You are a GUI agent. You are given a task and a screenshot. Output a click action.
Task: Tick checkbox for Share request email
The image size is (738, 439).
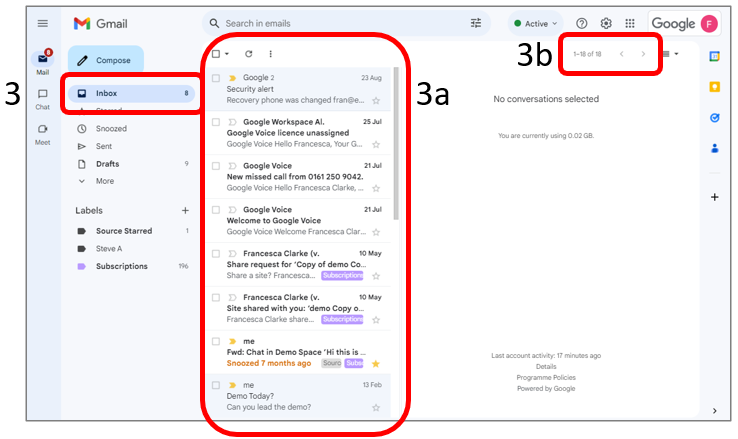tap(216, 254)
